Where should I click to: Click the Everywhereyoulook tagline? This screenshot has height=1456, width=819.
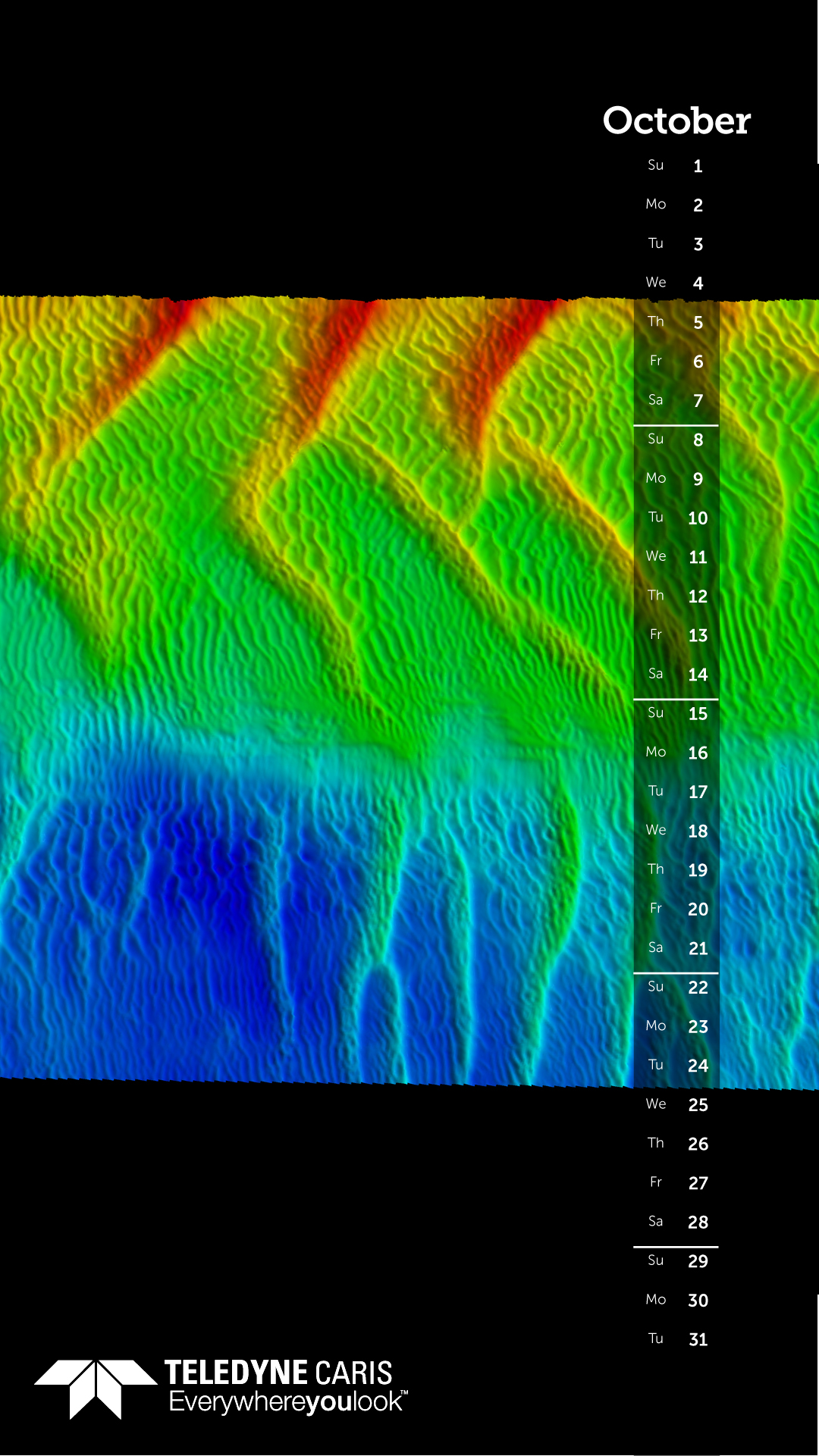(x=287, y=1402)
